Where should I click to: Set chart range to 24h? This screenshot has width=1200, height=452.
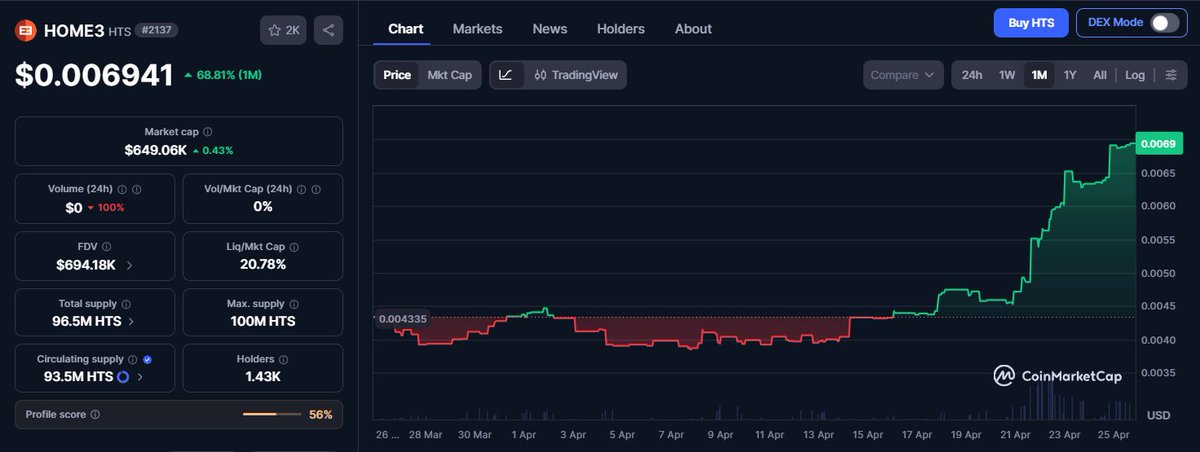click(972, 75)
